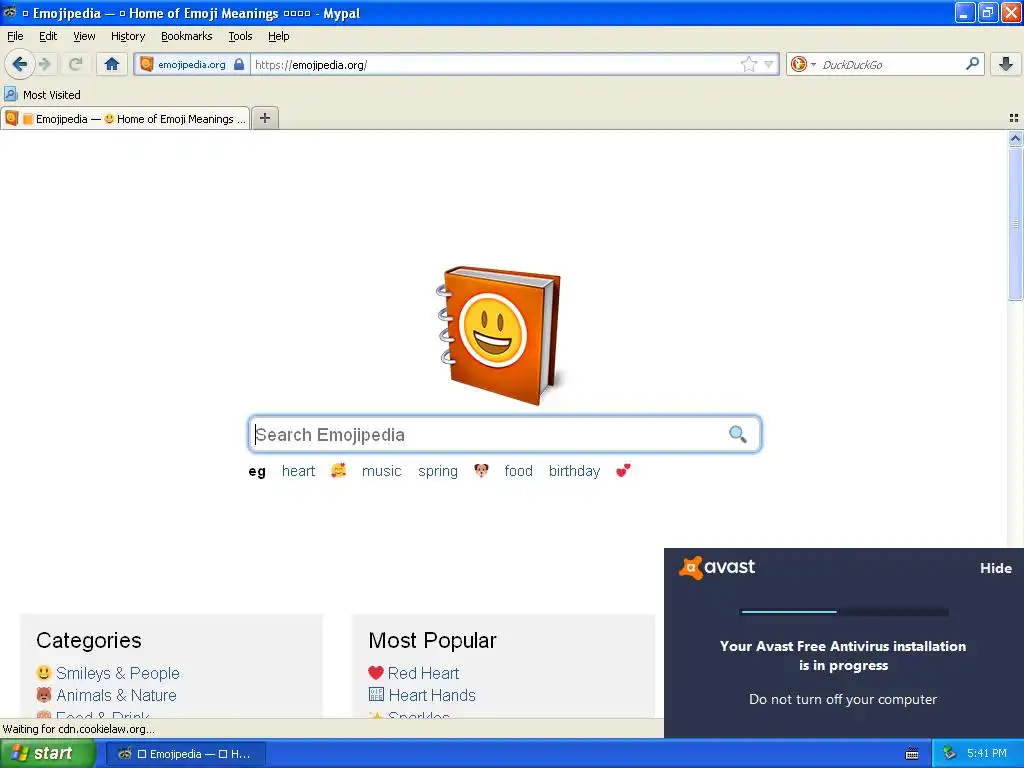Click the Forward arrow navigation button

(45, 64)
